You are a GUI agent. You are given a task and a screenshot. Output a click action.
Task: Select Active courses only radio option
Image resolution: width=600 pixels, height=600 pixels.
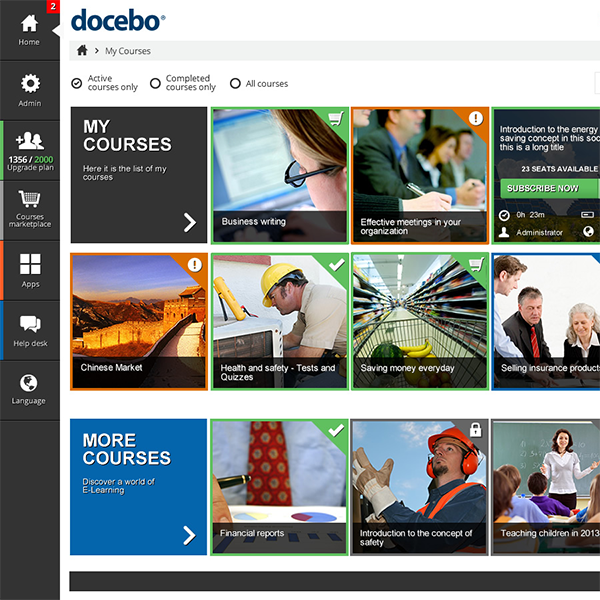[77, 84]
